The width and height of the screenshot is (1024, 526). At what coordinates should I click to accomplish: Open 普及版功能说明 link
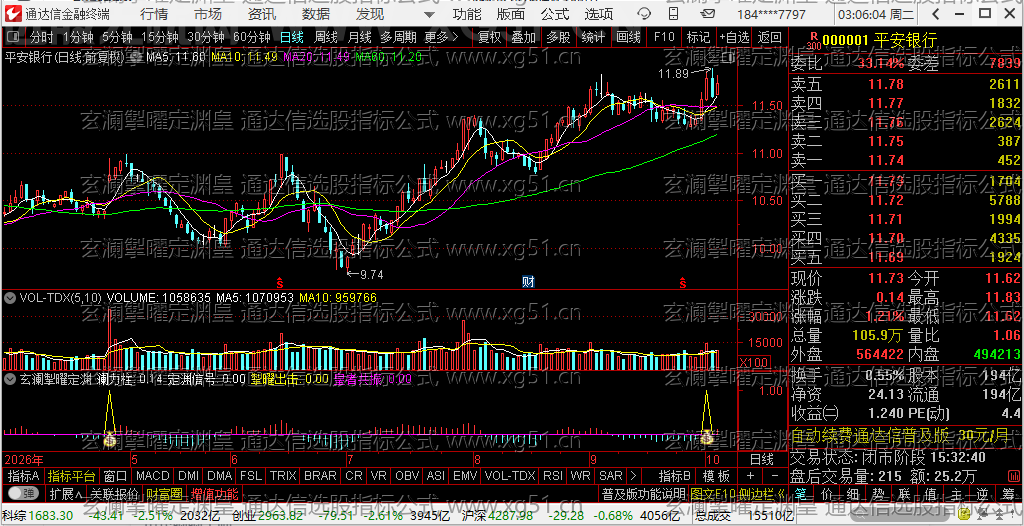(x=643, y=494)
